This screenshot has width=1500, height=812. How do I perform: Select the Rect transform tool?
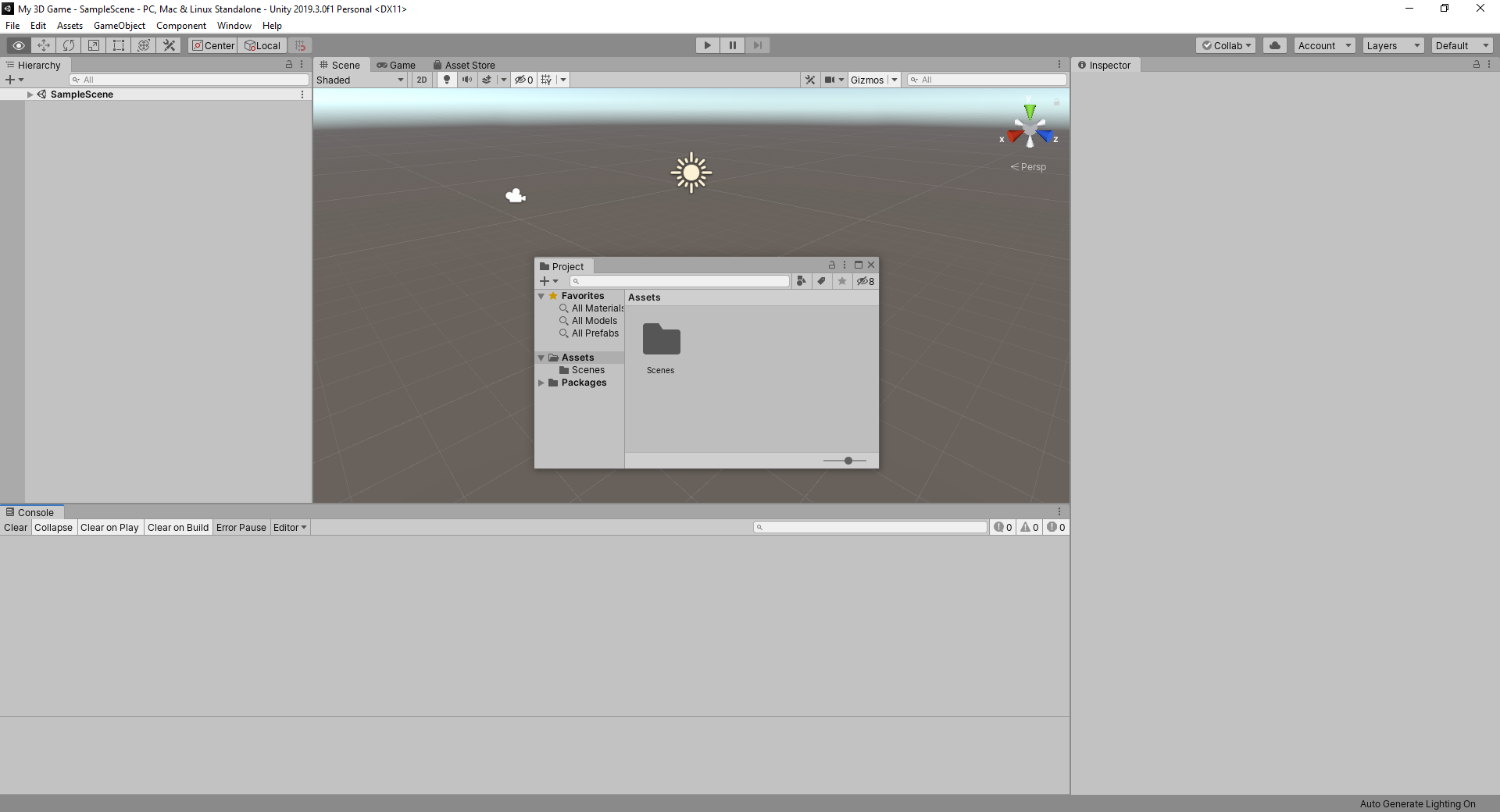(x=119, y=45)
